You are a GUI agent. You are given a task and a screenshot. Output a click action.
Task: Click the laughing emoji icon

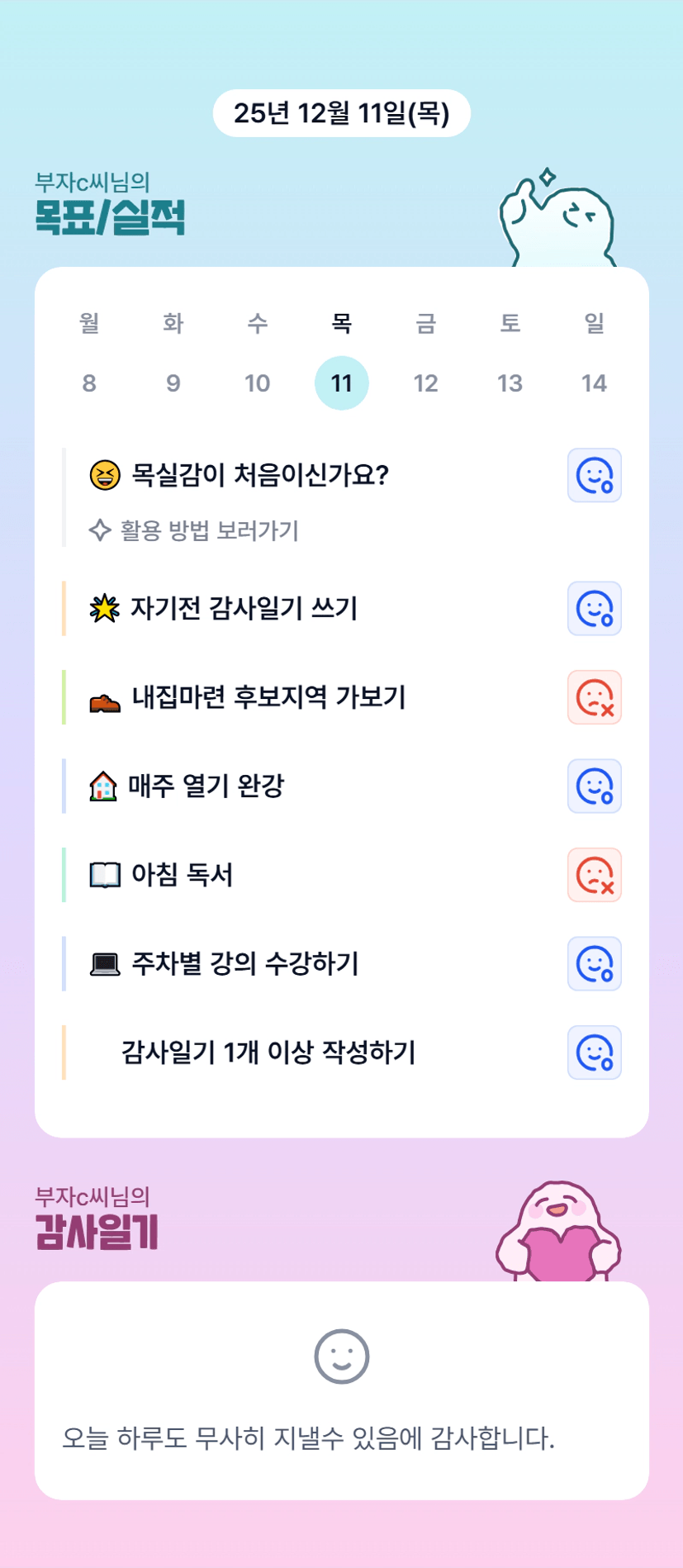point(105,475)
